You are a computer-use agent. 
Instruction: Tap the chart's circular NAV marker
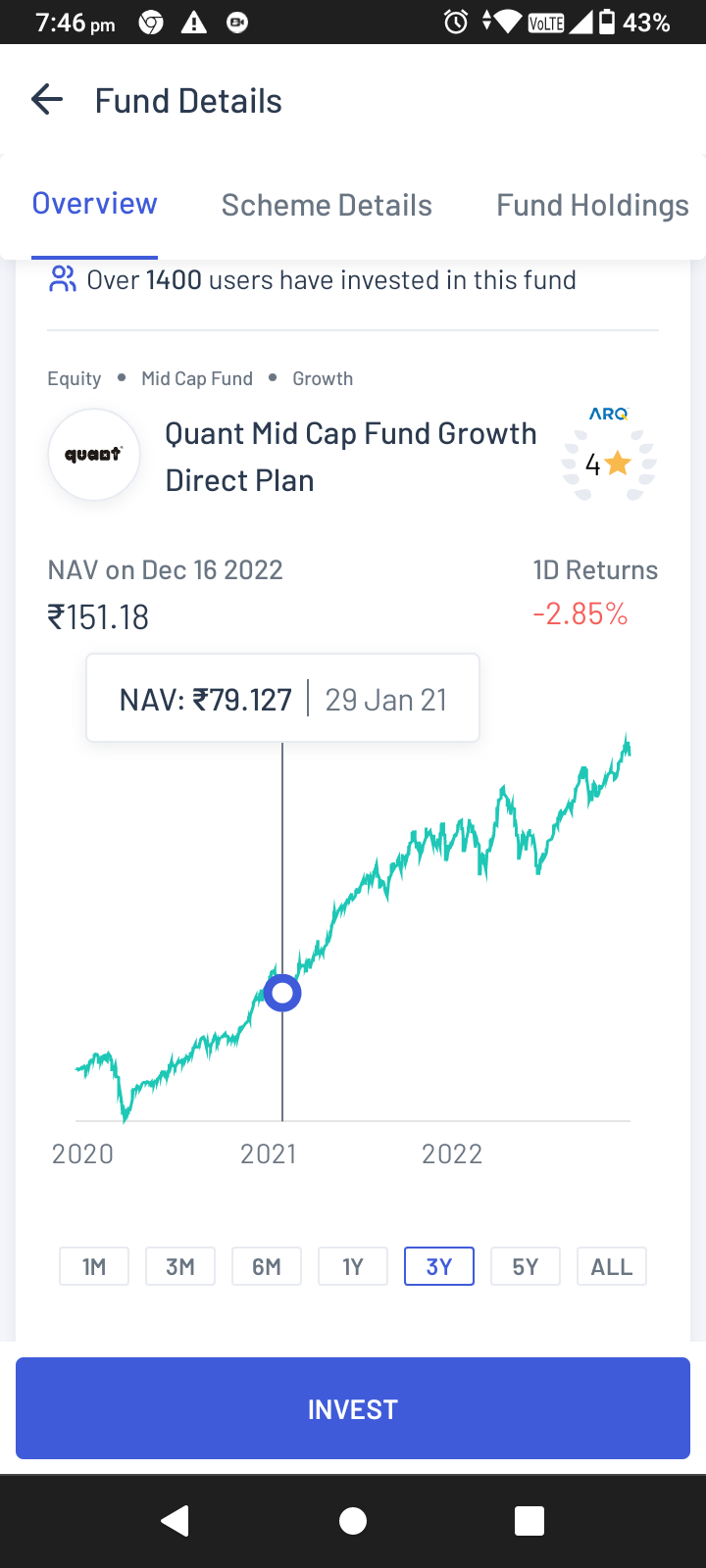pos(282,994)
